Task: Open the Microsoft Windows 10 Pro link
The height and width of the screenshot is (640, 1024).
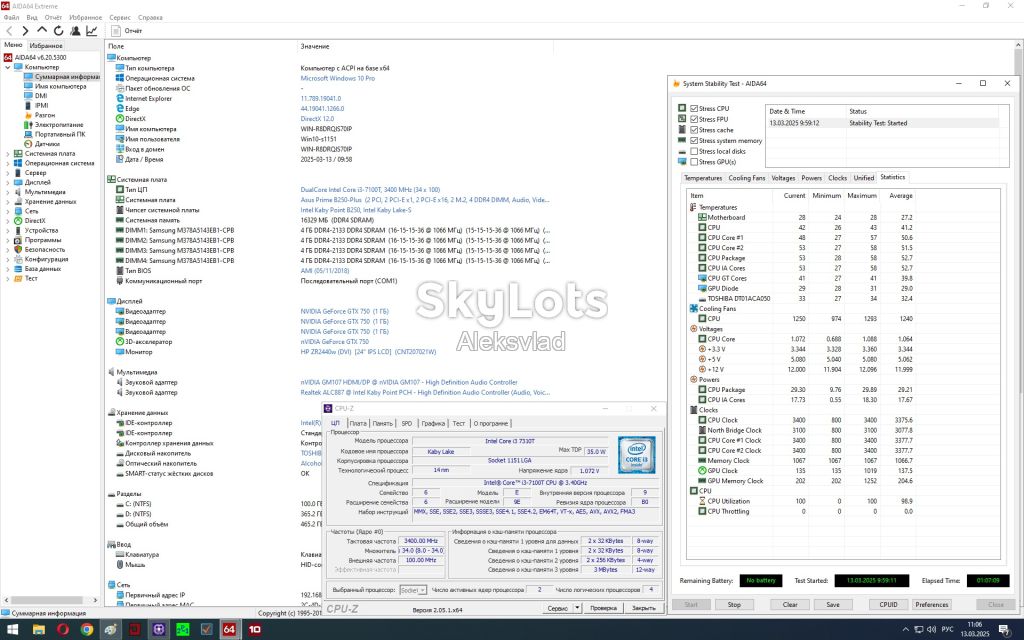Action: click(338, 78)
